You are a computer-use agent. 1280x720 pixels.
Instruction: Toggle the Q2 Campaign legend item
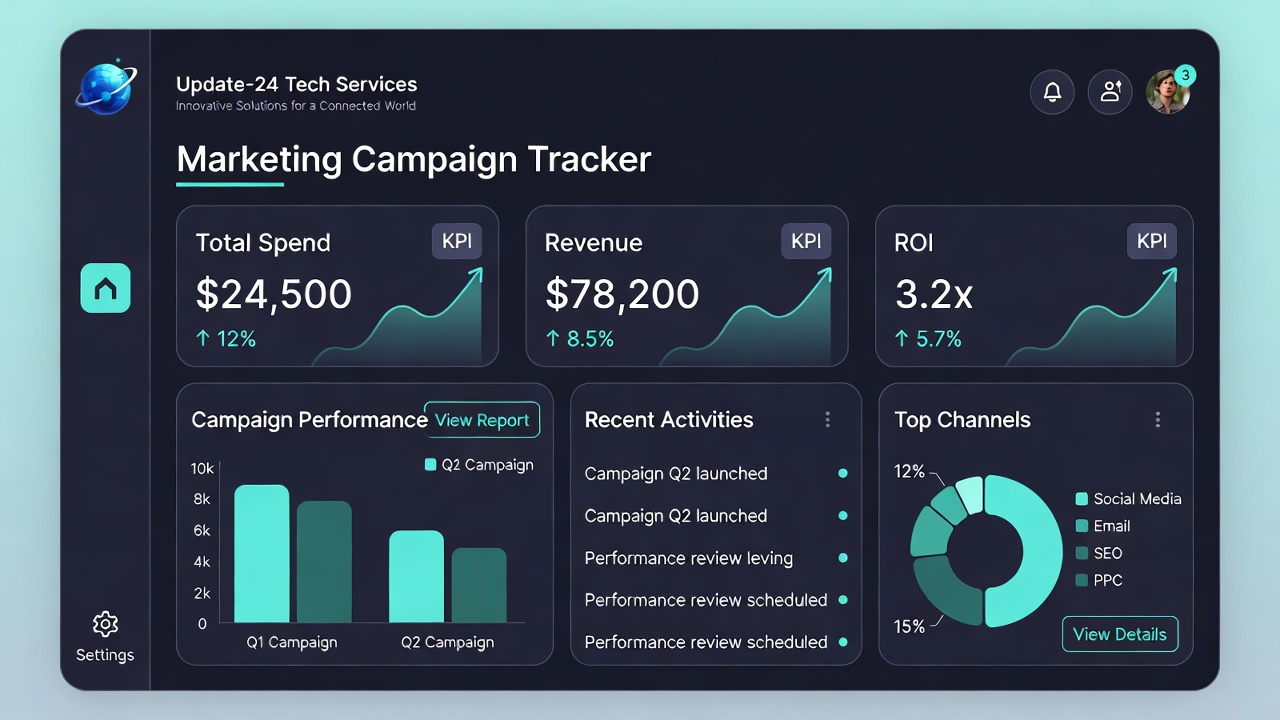(x=478, y=465)
